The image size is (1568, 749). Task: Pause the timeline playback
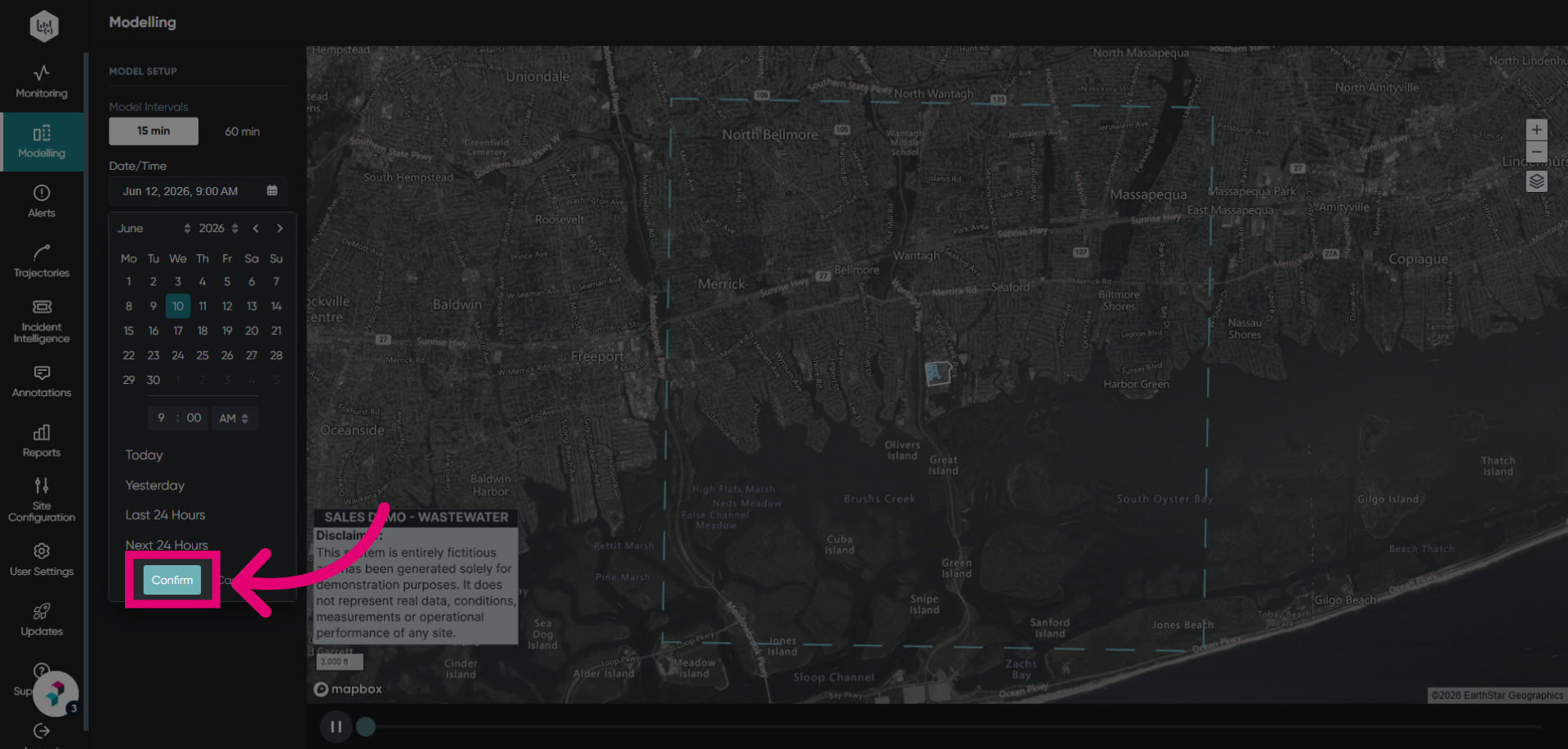pyautogui.click(x=336, y=726)
